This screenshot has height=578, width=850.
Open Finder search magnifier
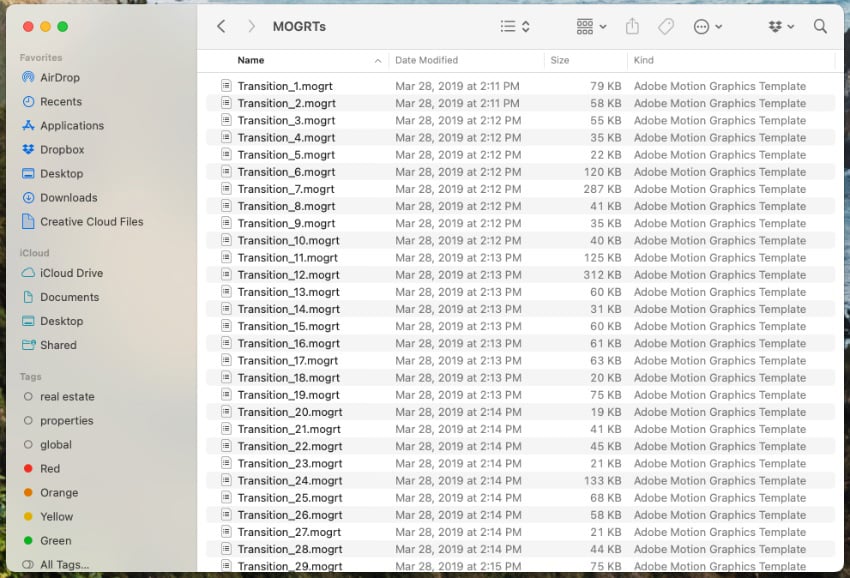(820, 26)
